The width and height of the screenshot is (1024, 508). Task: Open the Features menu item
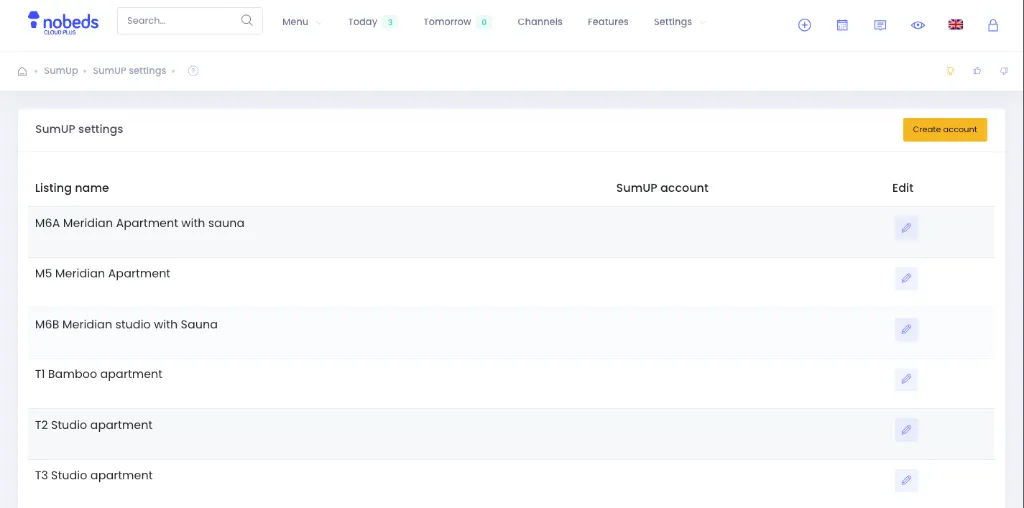pos(608,22)
